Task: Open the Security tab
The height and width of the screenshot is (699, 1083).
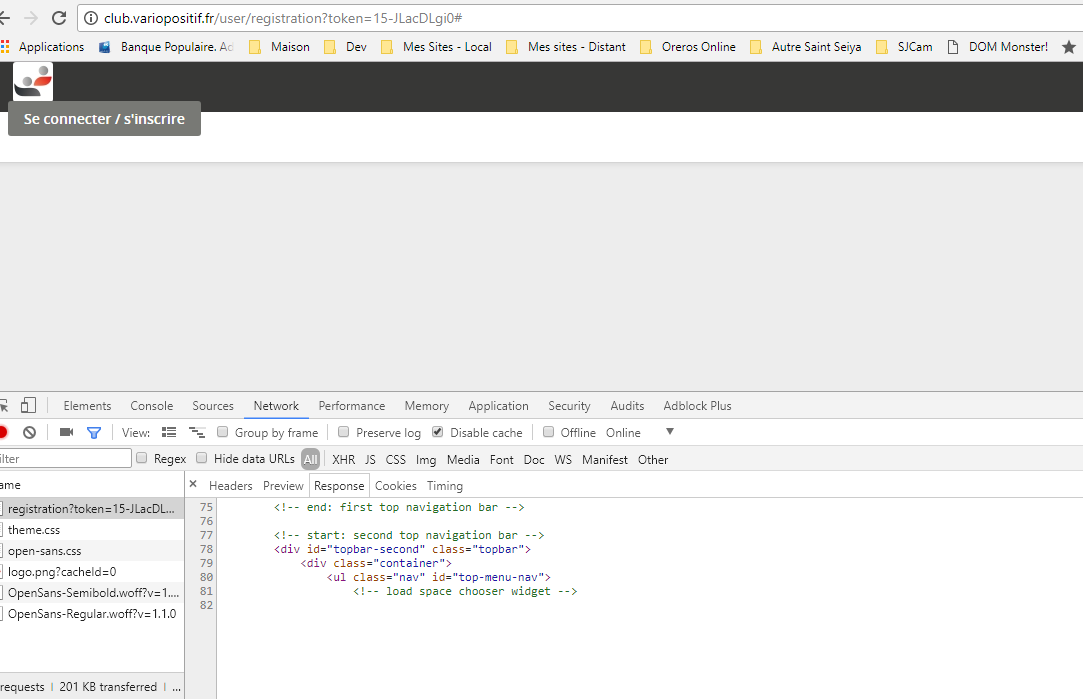Action: [x=569, y=406]
